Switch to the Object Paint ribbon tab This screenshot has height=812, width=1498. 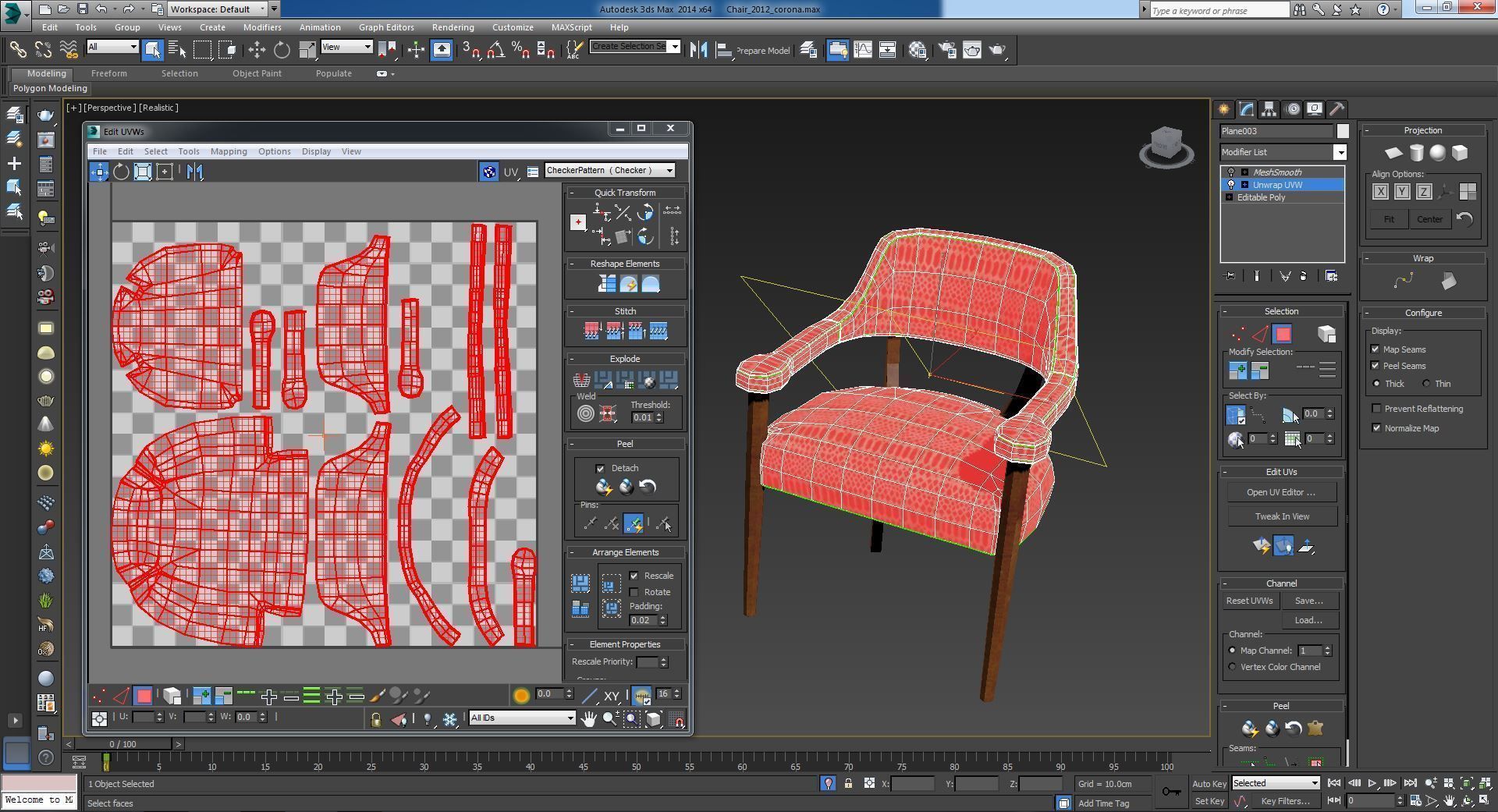click(257, 73)
